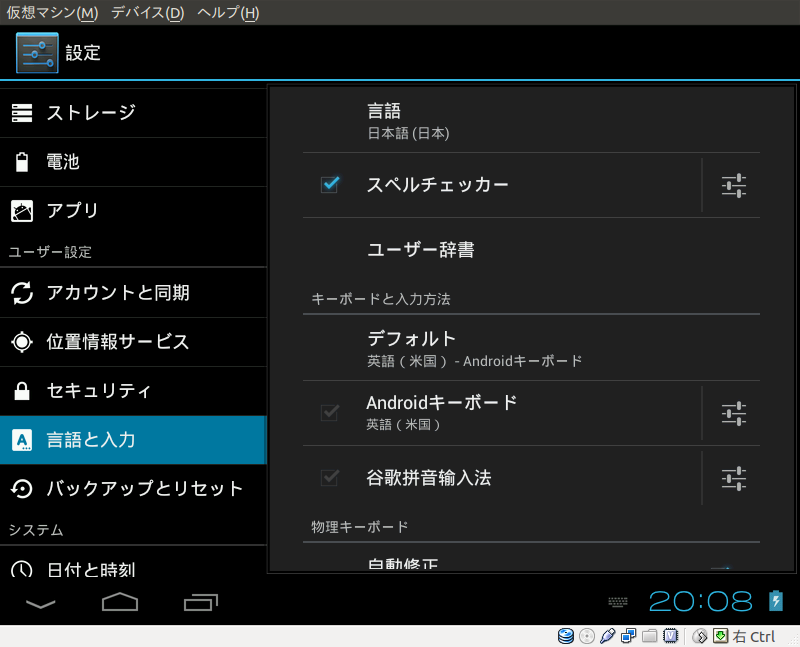Open the recent apps icon
Image resolution: width=800 pixels, height=647 pixels.
point(201,602)
